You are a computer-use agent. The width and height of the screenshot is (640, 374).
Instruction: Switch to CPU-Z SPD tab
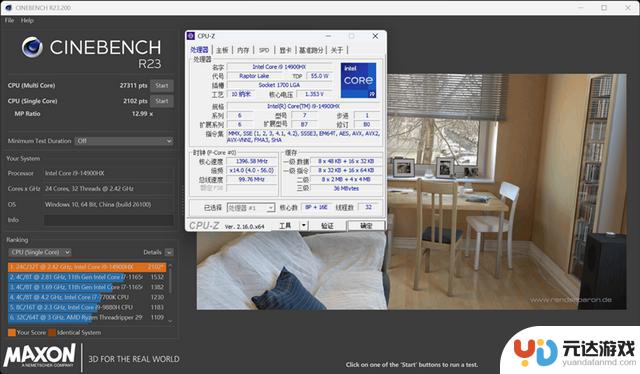264,50
